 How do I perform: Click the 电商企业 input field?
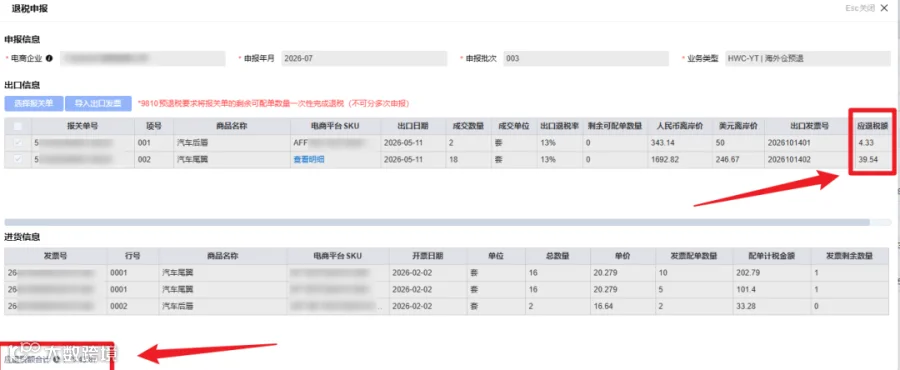pyautogui.click(x=143, y=59)
